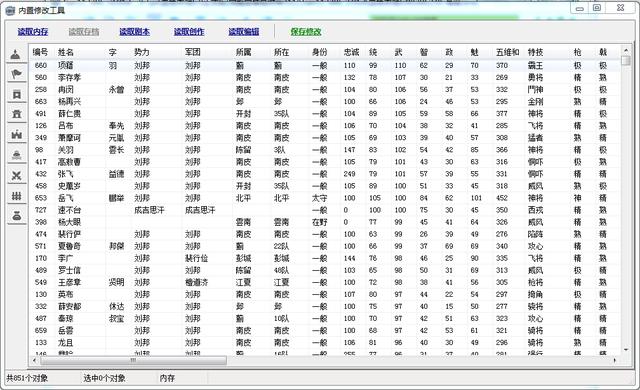
Task: Sort by the 魅 column header
Action: pos(474,52)
